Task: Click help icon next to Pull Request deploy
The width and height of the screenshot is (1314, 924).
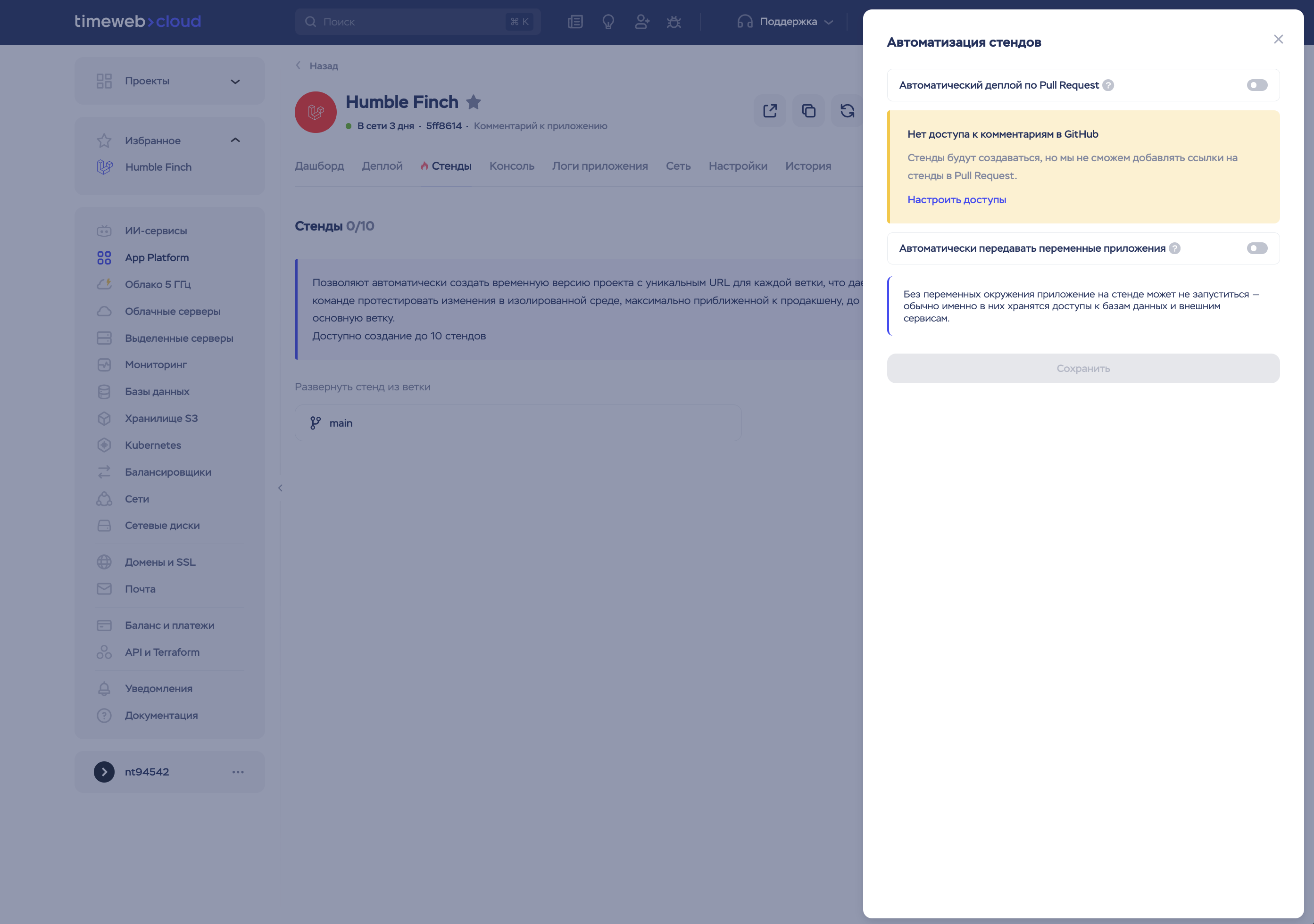Action: [1108, 85]
